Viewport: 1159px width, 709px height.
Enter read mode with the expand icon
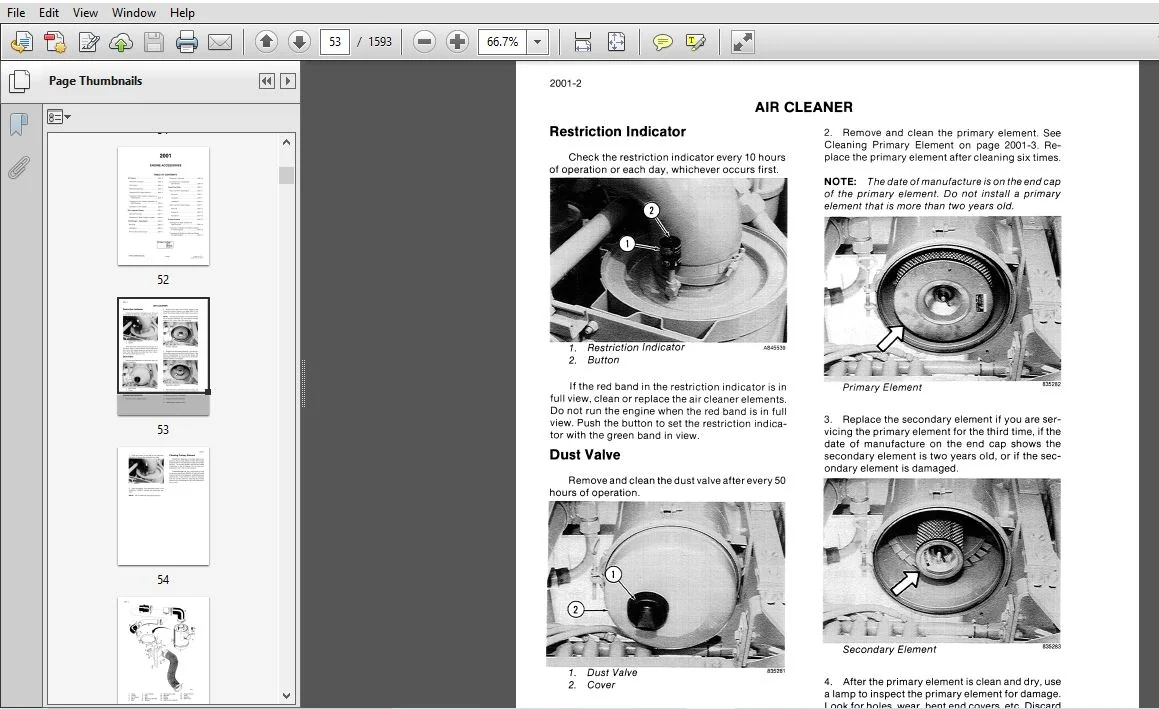(742, 42)
